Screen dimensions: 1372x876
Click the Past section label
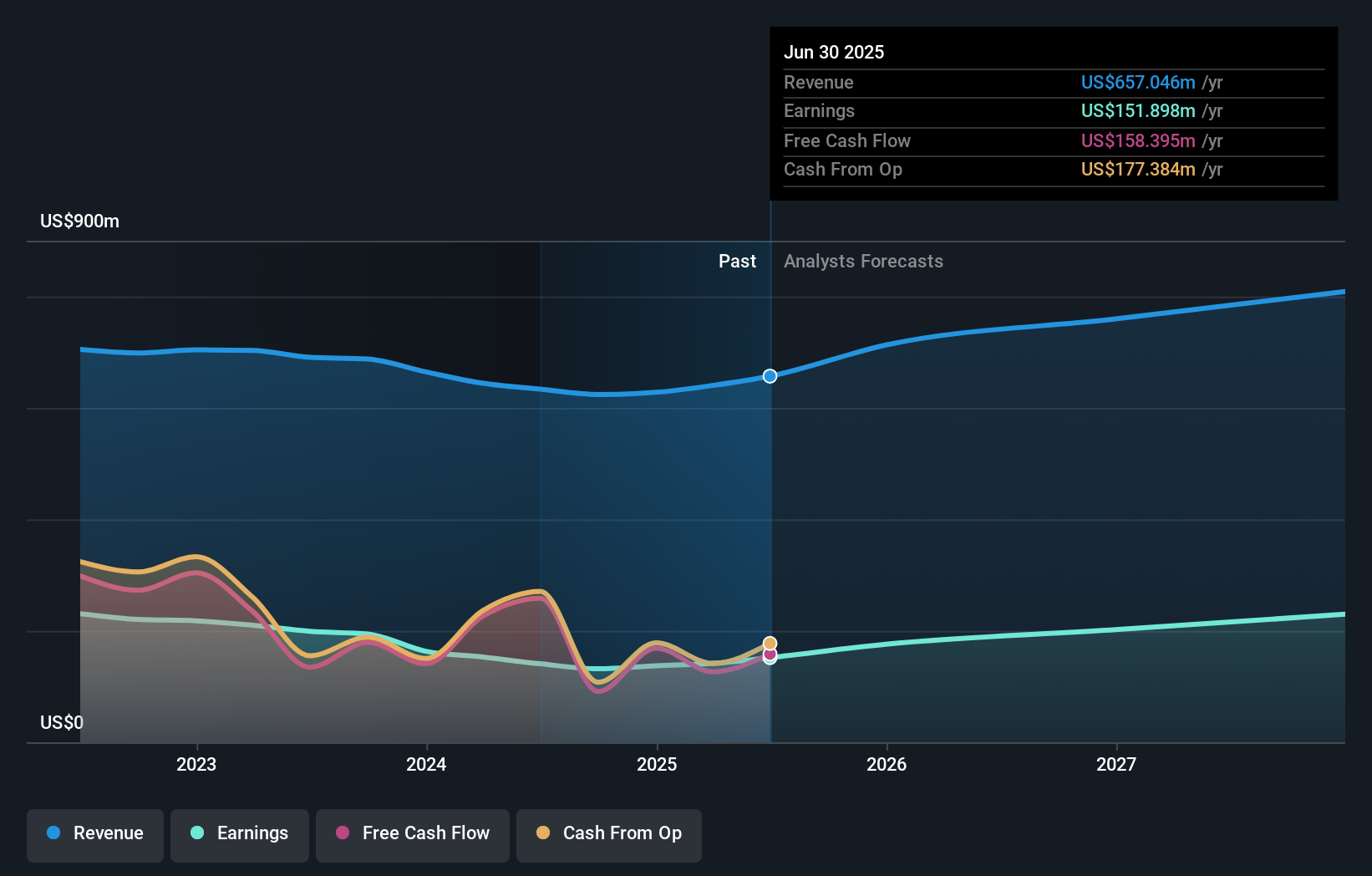737,262
